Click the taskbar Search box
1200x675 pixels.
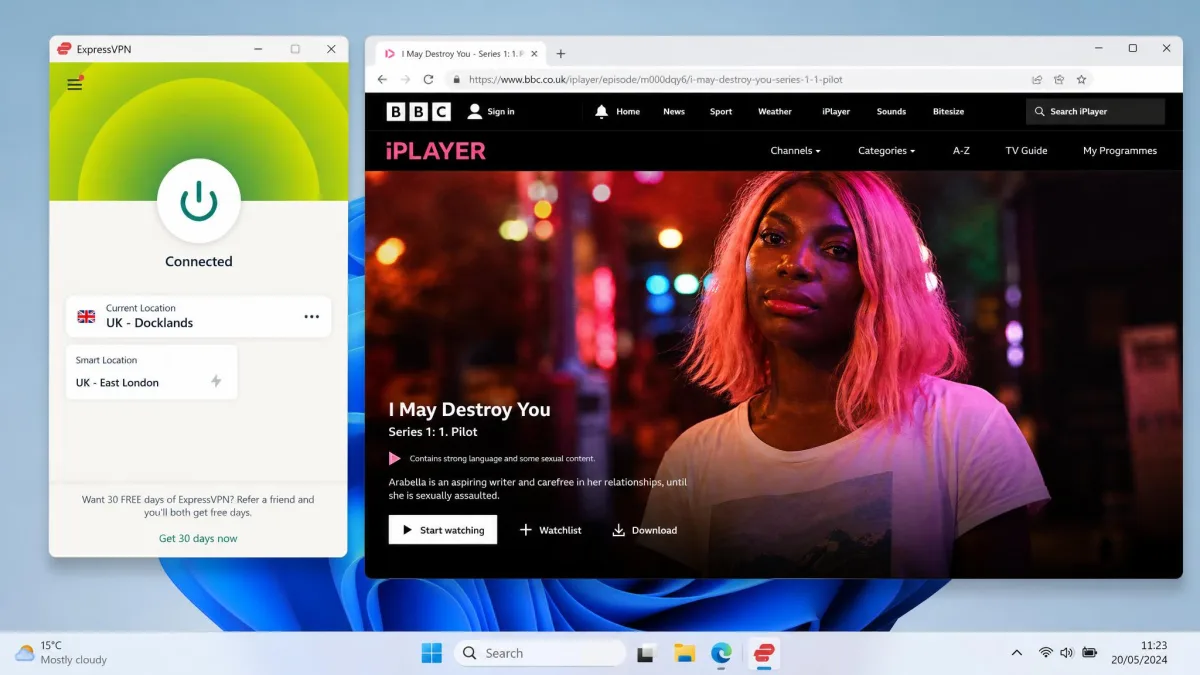tap(540, 653)
